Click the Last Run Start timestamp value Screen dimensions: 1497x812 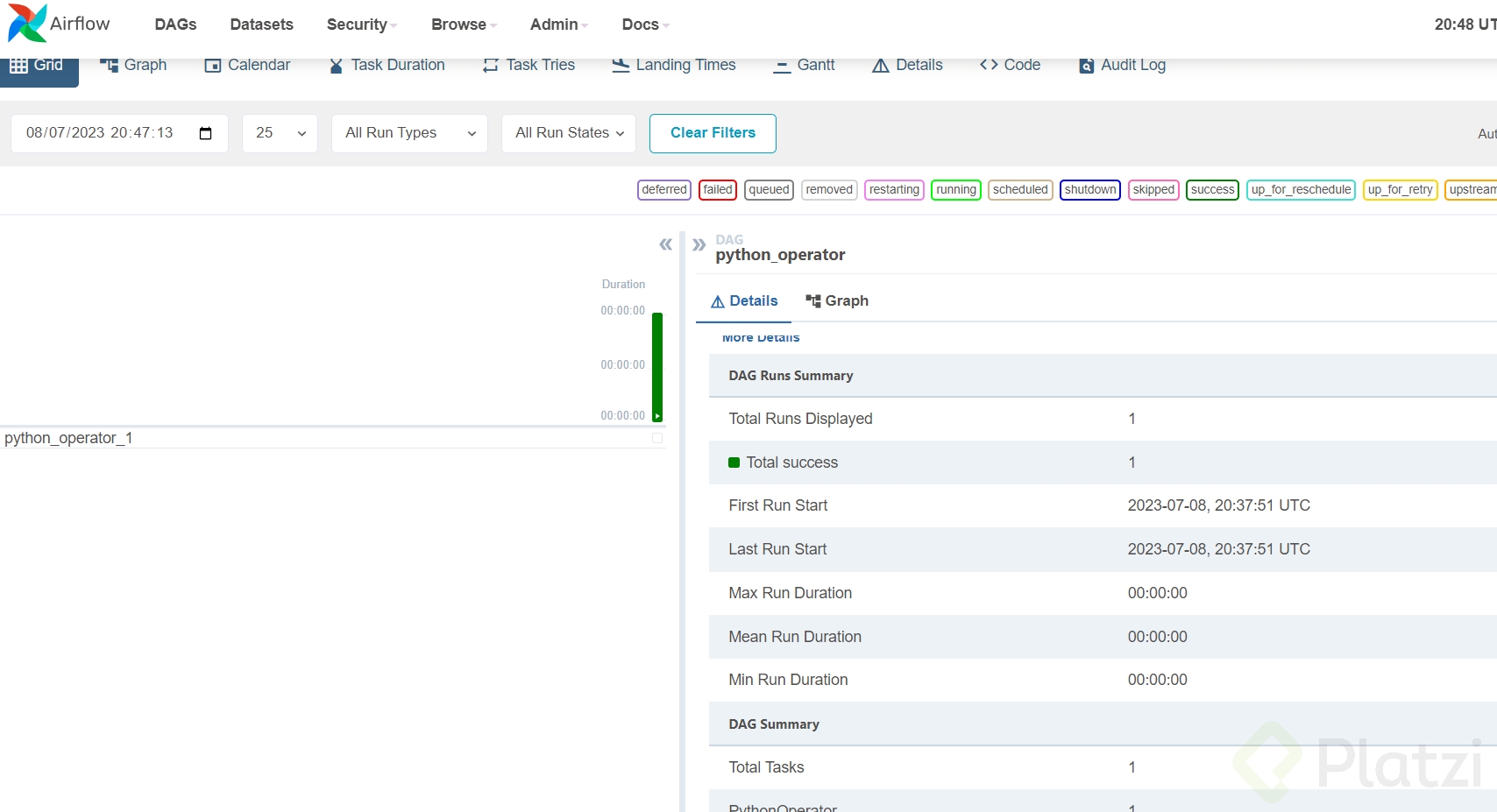tap(1218, 549)
